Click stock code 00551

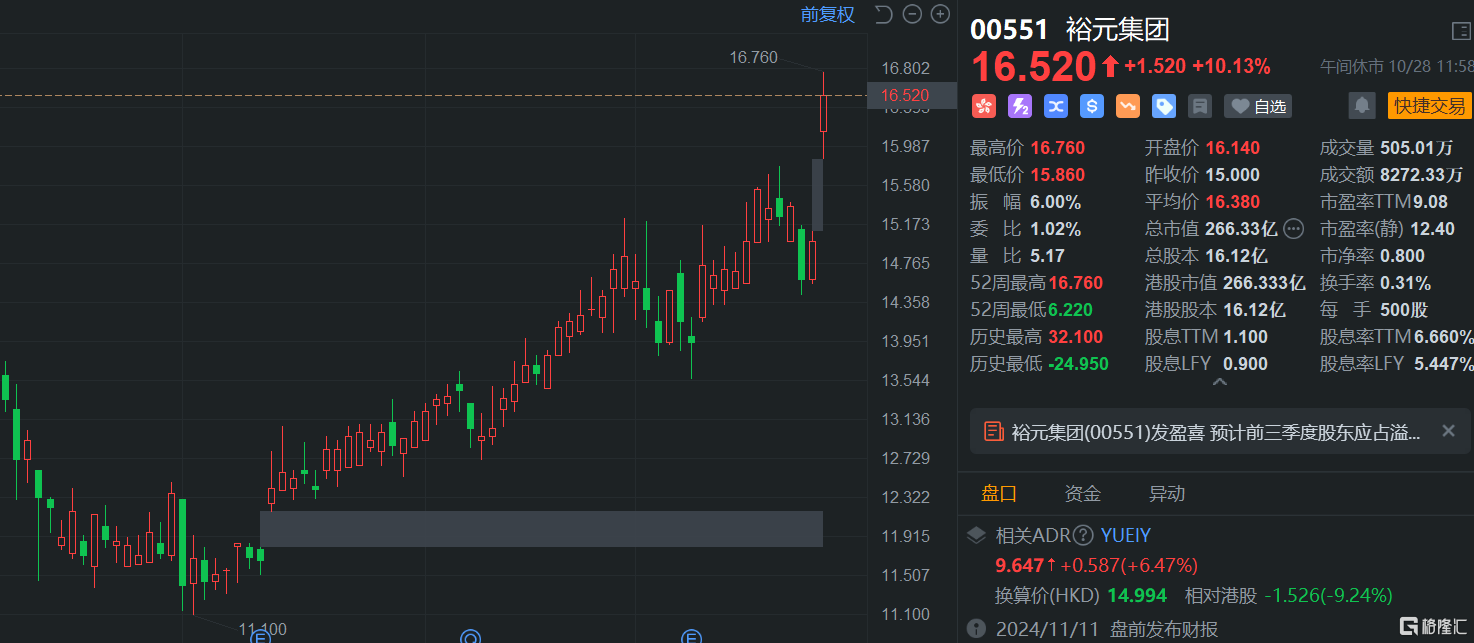click(1008, 30)
